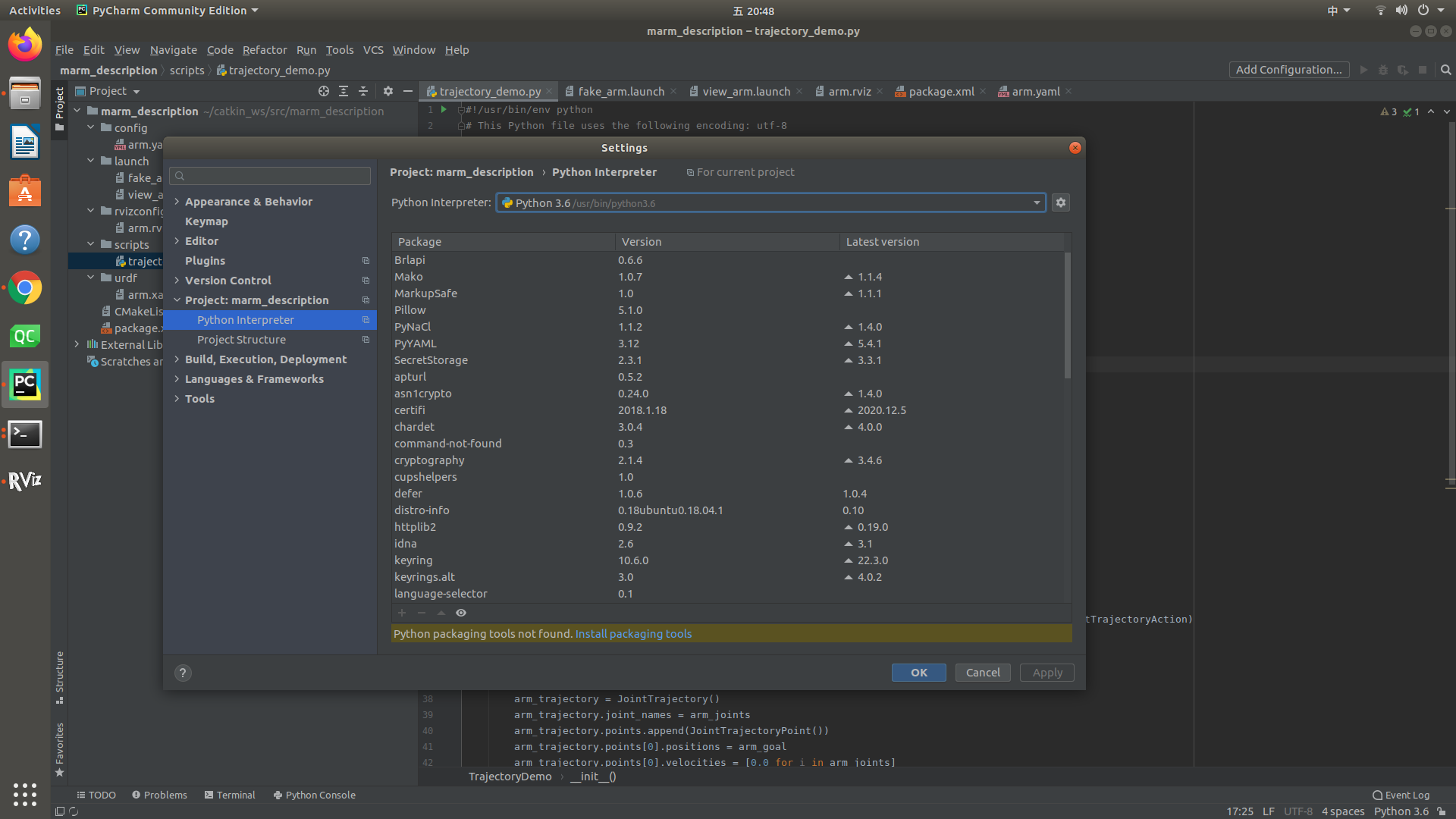Image resolution: width=1456 pixels, height=819 pixels.
Task: Open the Python Interpreter dropdown
Action: point(1036,202)
